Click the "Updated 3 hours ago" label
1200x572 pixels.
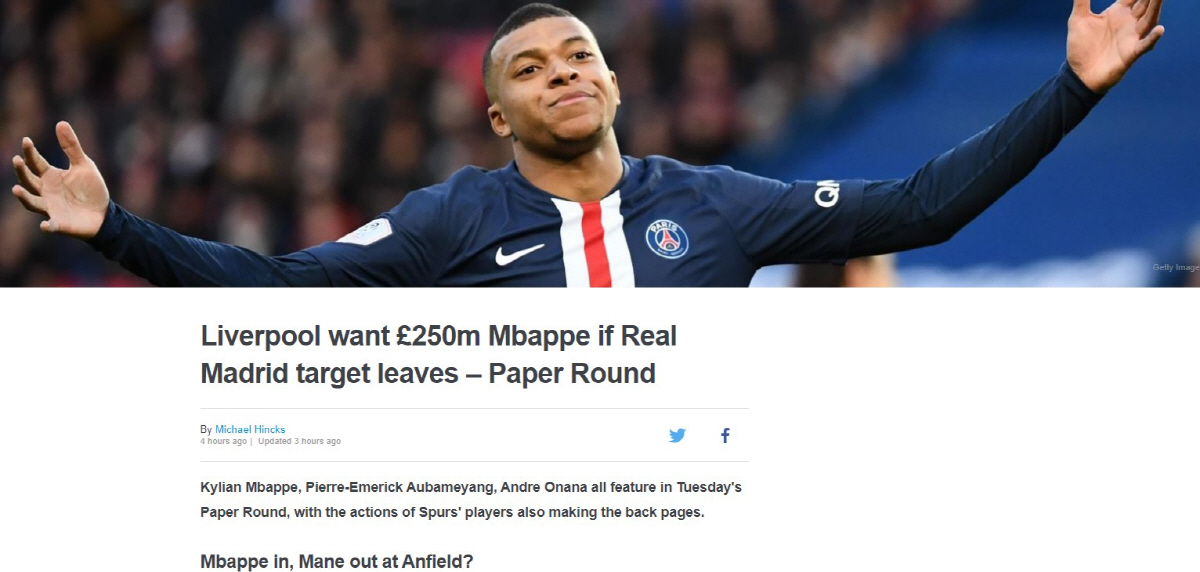click(x=299, y=441)
